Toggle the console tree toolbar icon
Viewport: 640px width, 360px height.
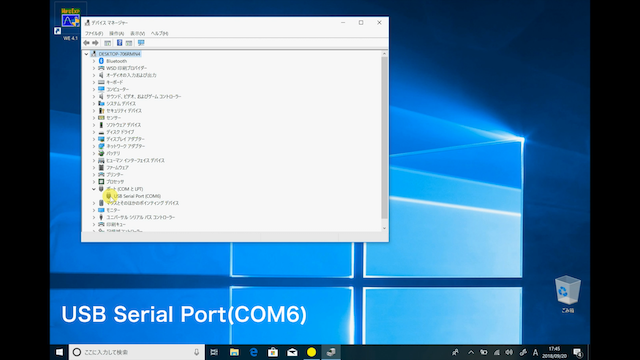[x=108, y=43]
